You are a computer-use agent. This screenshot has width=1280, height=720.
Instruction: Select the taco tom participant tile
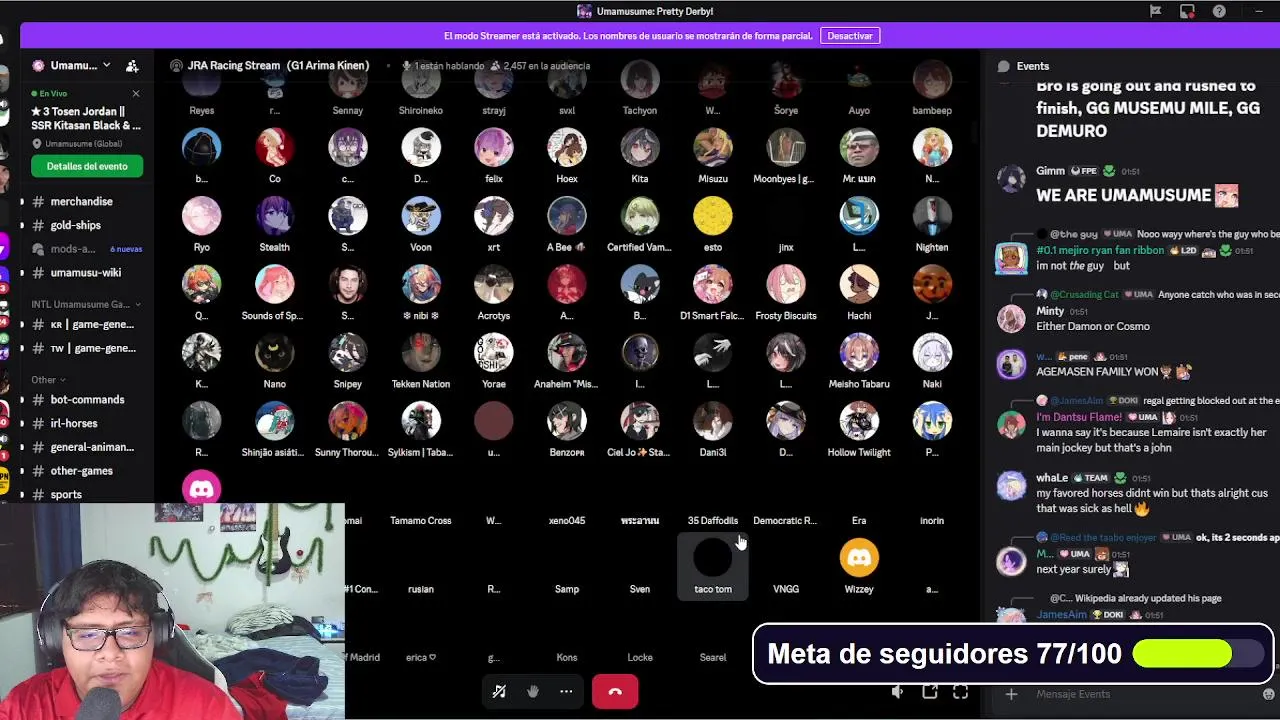coord(713,566)
